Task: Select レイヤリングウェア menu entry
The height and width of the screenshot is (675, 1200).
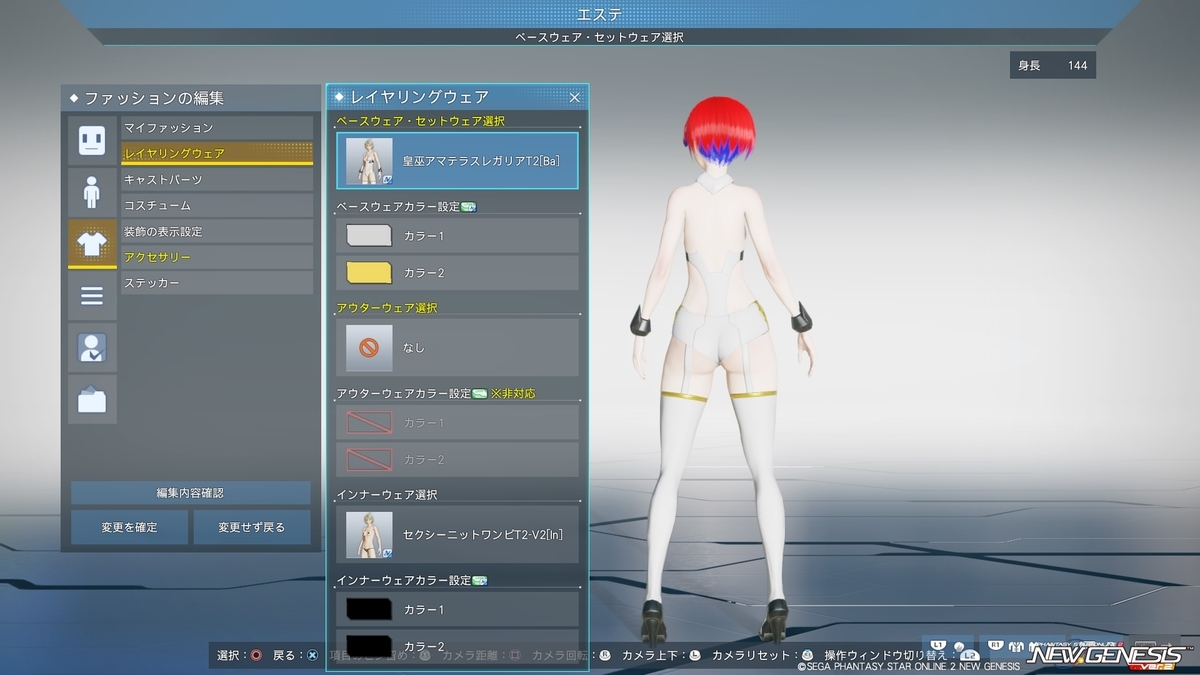Action: pyautogui.click(x=217, y=154)
